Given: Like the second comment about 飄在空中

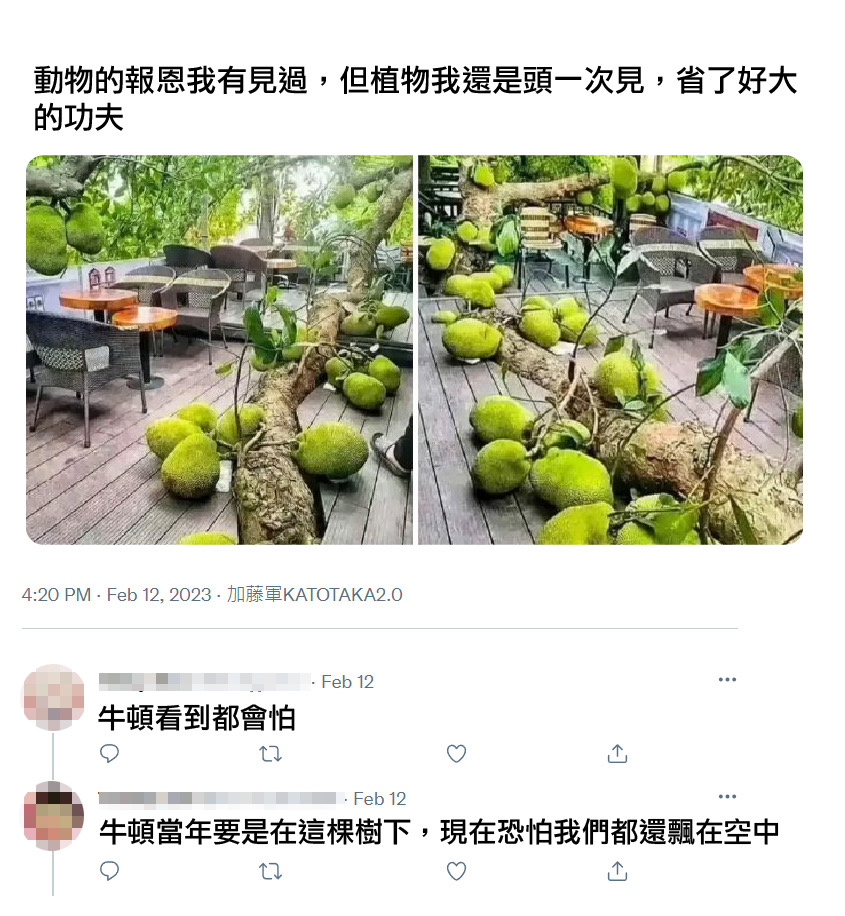Looking at the screenshot, I should (x=456, y=871).
